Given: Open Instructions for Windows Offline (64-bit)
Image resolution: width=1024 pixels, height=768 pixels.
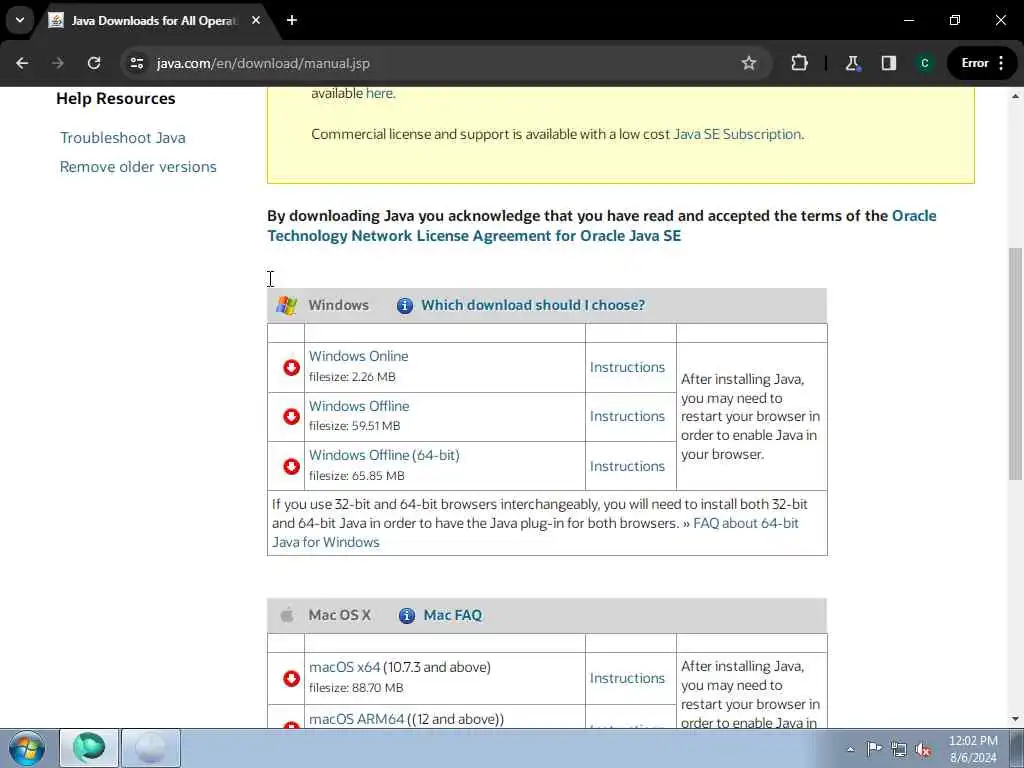Looking at the screenshot, I should pos(627,466).
